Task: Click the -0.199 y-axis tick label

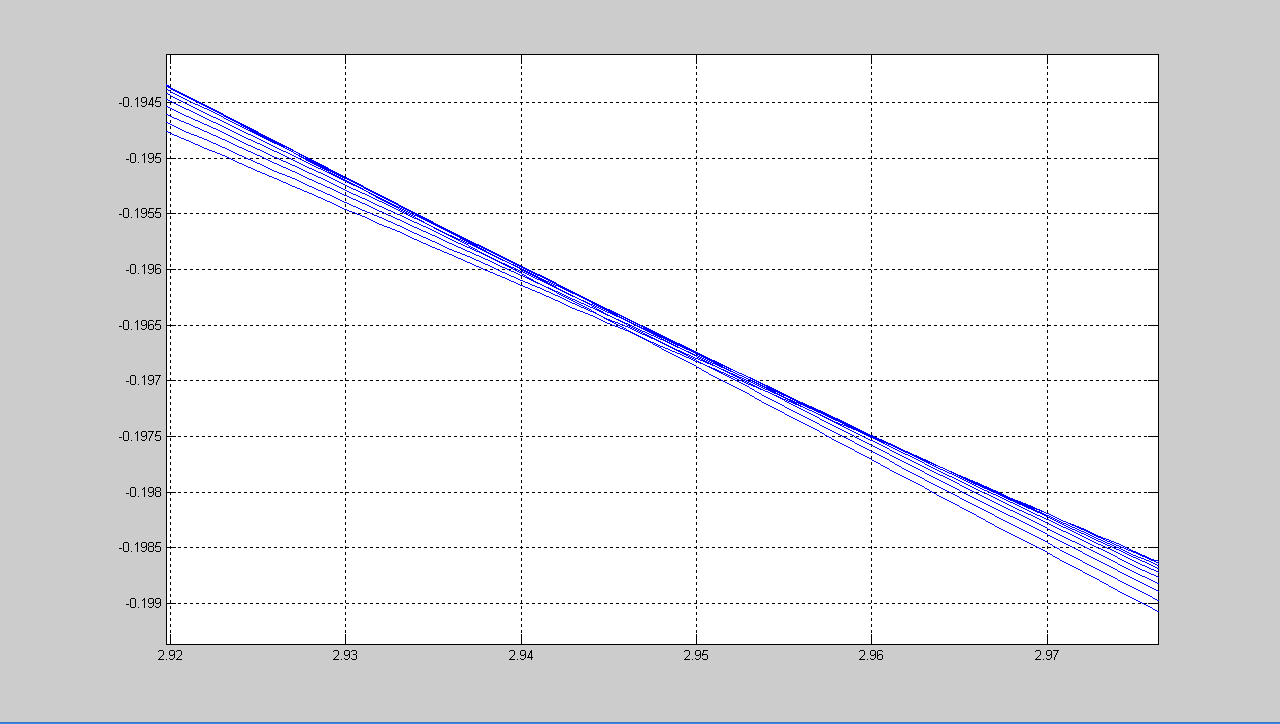Action: 145,604
